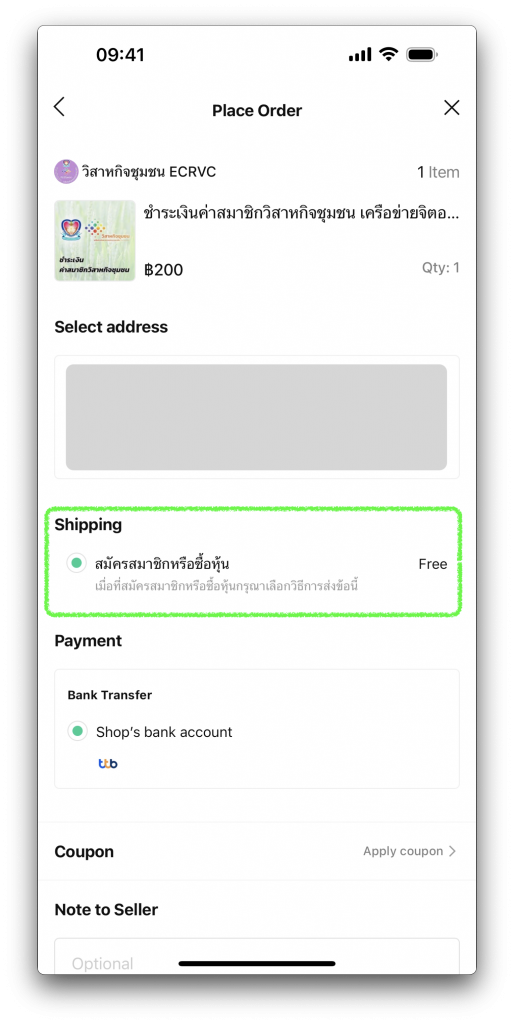Tap the ECRVC shop avatar icon
514x1024 pixels.
tap(66, 172)
